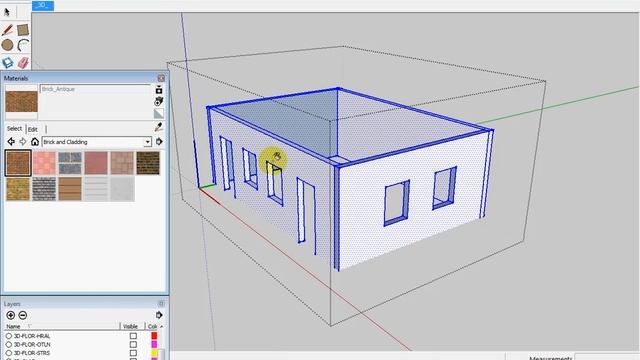The width and height of the screenshot is (640, 360).
Task: Click the Create Material icon
Action: point(159,101)
